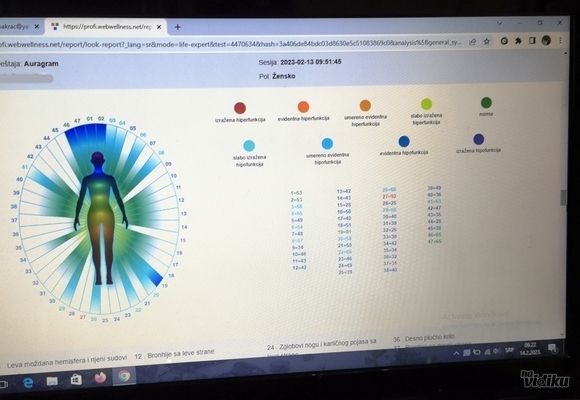Click the dark green norma legend circle
This screenshot has width=580, height=400.
coord(486,102)
